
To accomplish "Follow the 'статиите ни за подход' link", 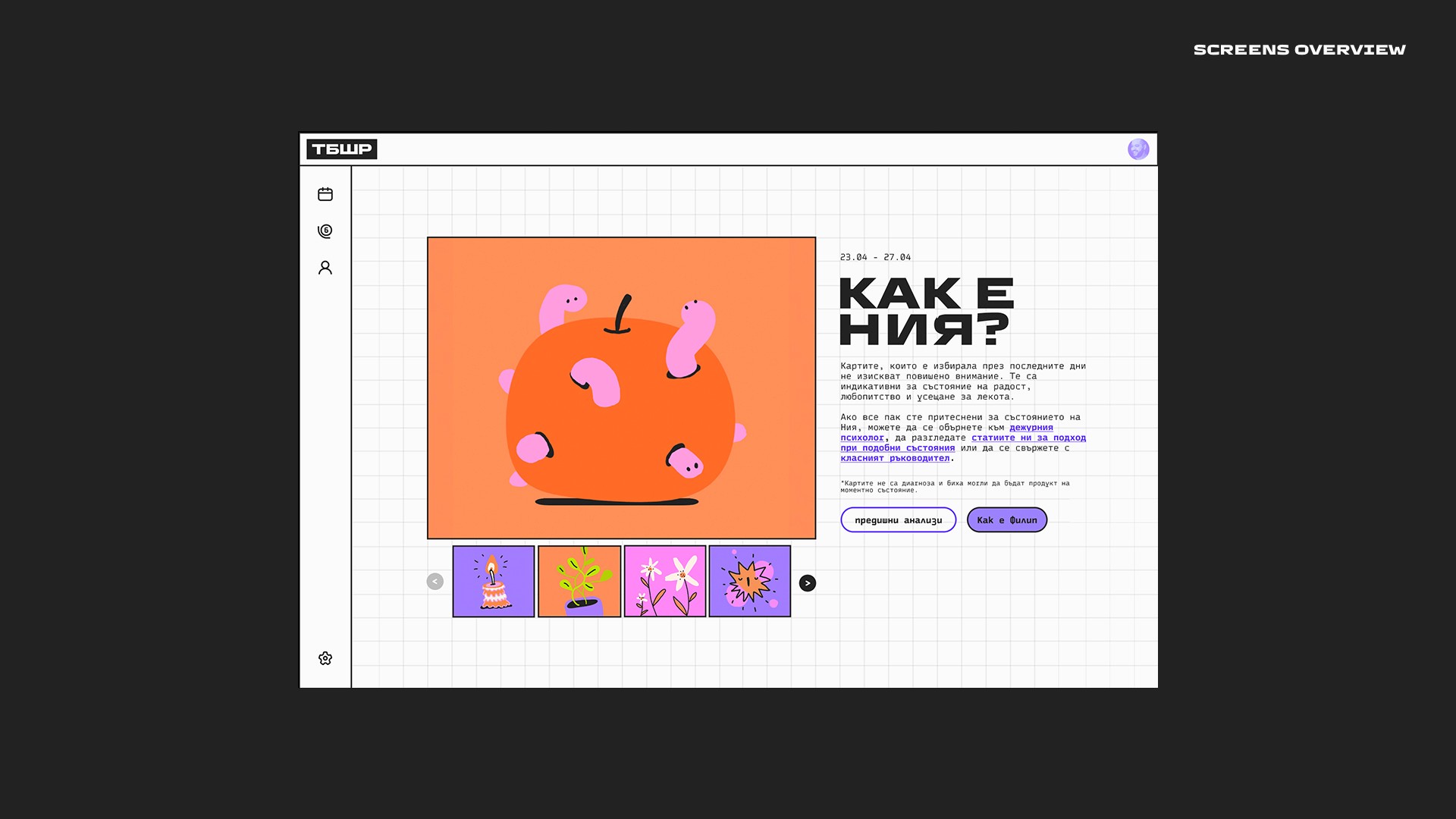I will pyautogui.click(x=1028, y=438).
